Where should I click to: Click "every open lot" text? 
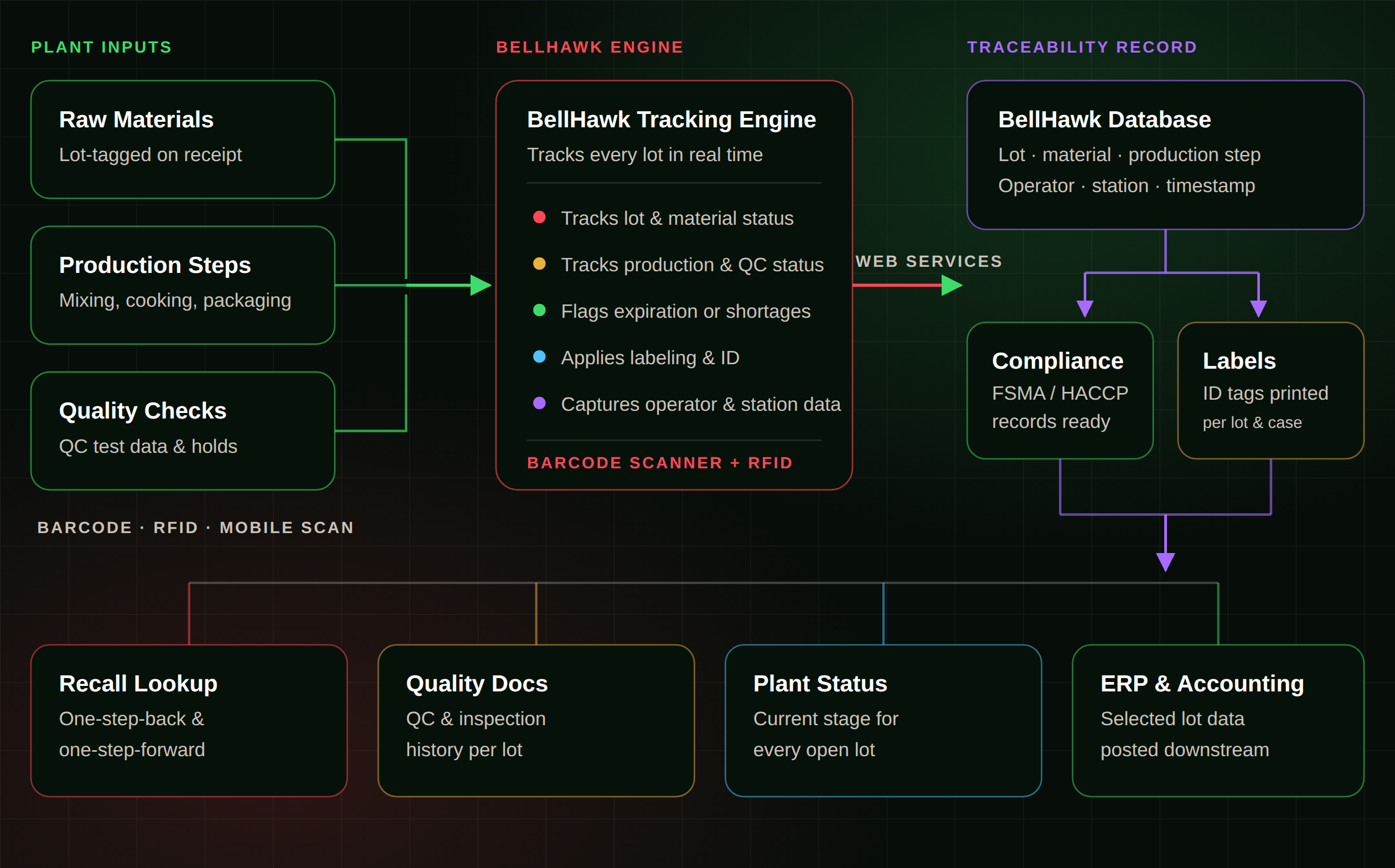tap(814, 750)
